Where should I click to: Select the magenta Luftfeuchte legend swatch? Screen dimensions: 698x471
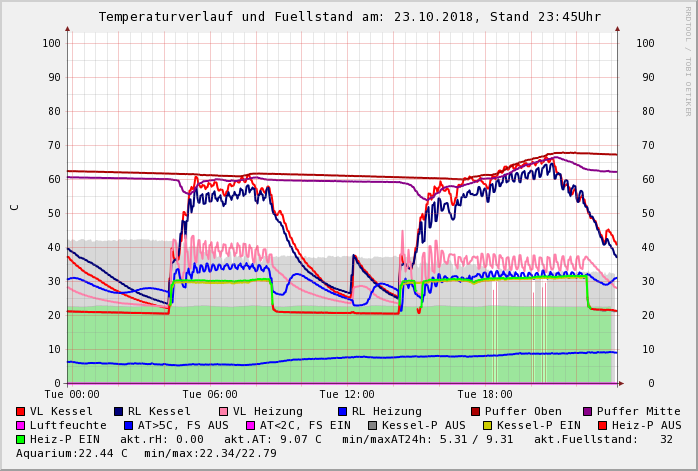click(21, 425)
